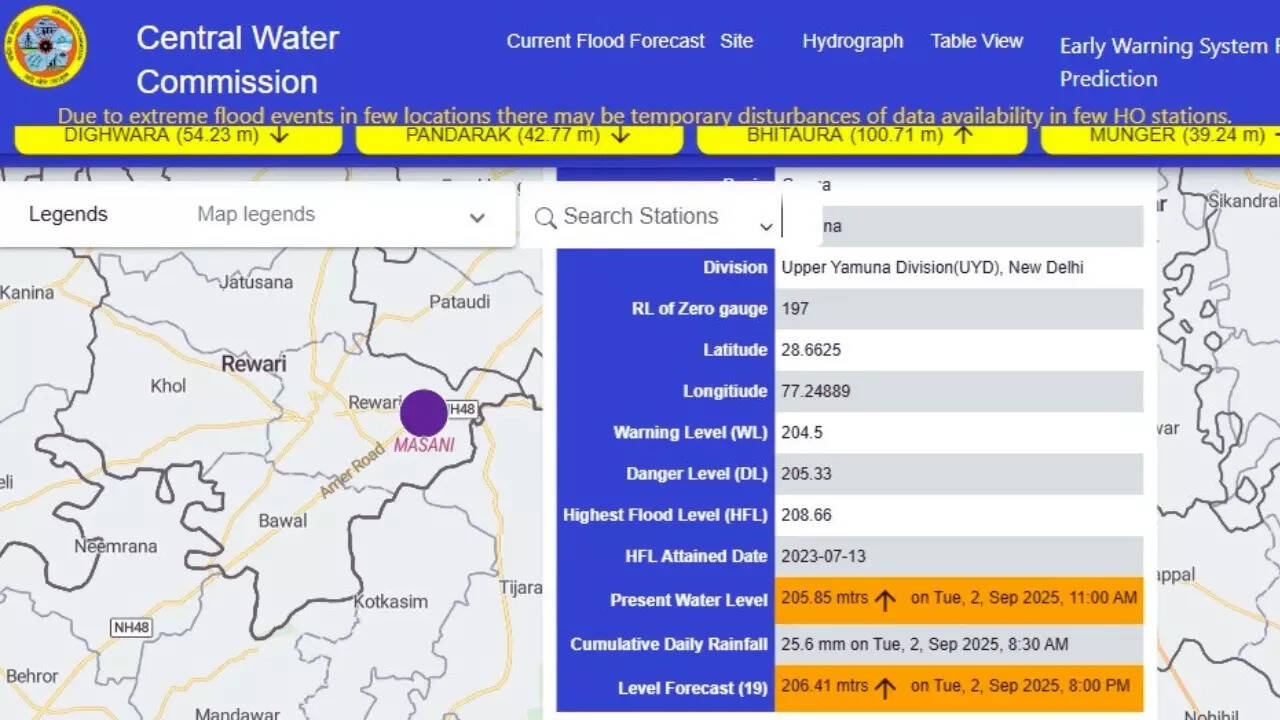Click the Level Forecast (19) label
Screen dimensions: 1280x720
click(x=693, y=688)
